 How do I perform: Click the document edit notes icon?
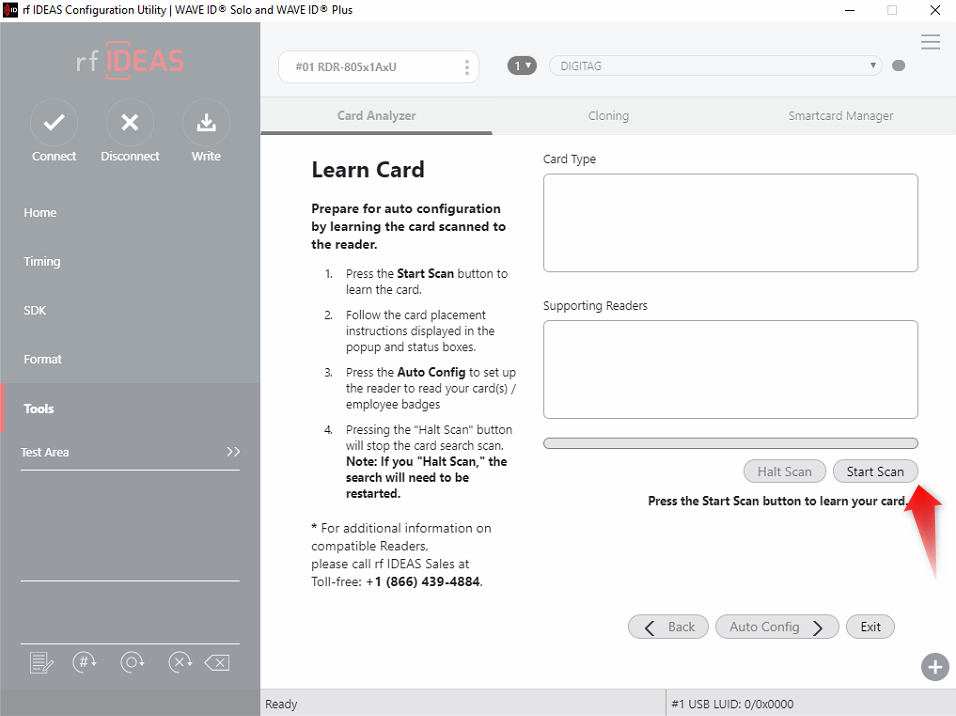click(41, 663)
